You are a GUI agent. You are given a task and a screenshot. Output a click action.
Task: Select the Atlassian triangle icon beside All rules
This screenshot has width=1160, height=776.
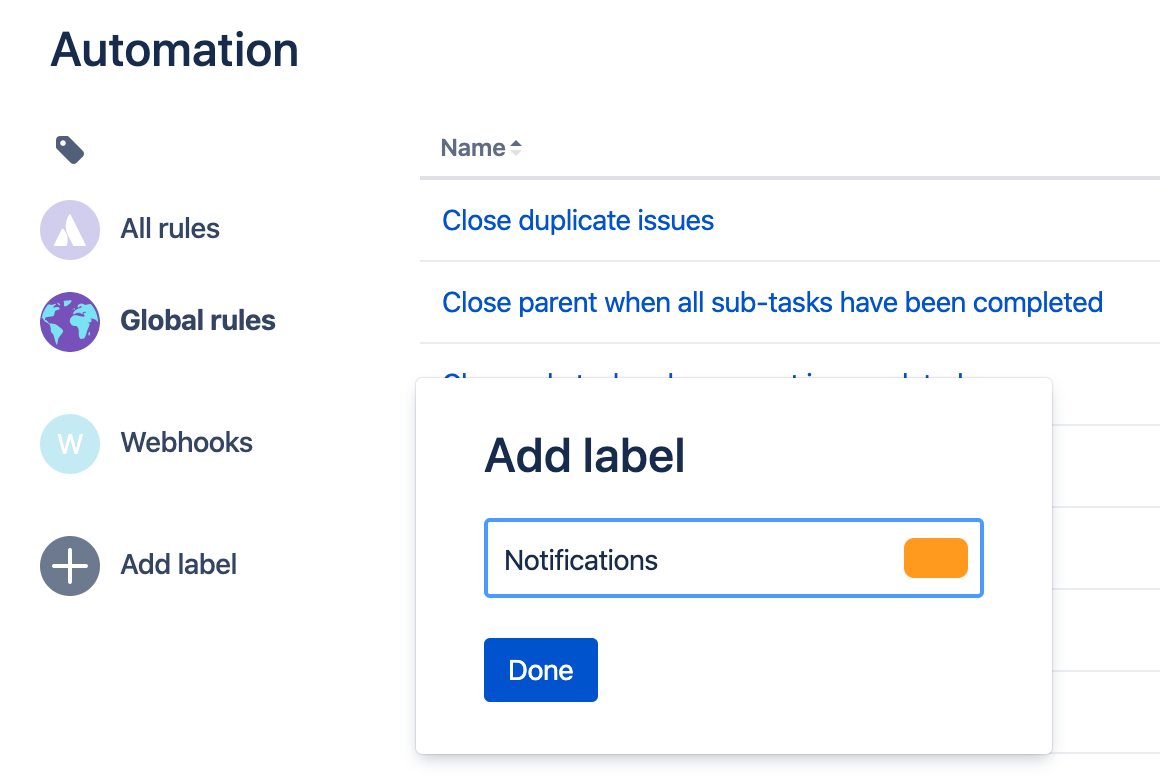pyautogui.click(x=69, y=229)
